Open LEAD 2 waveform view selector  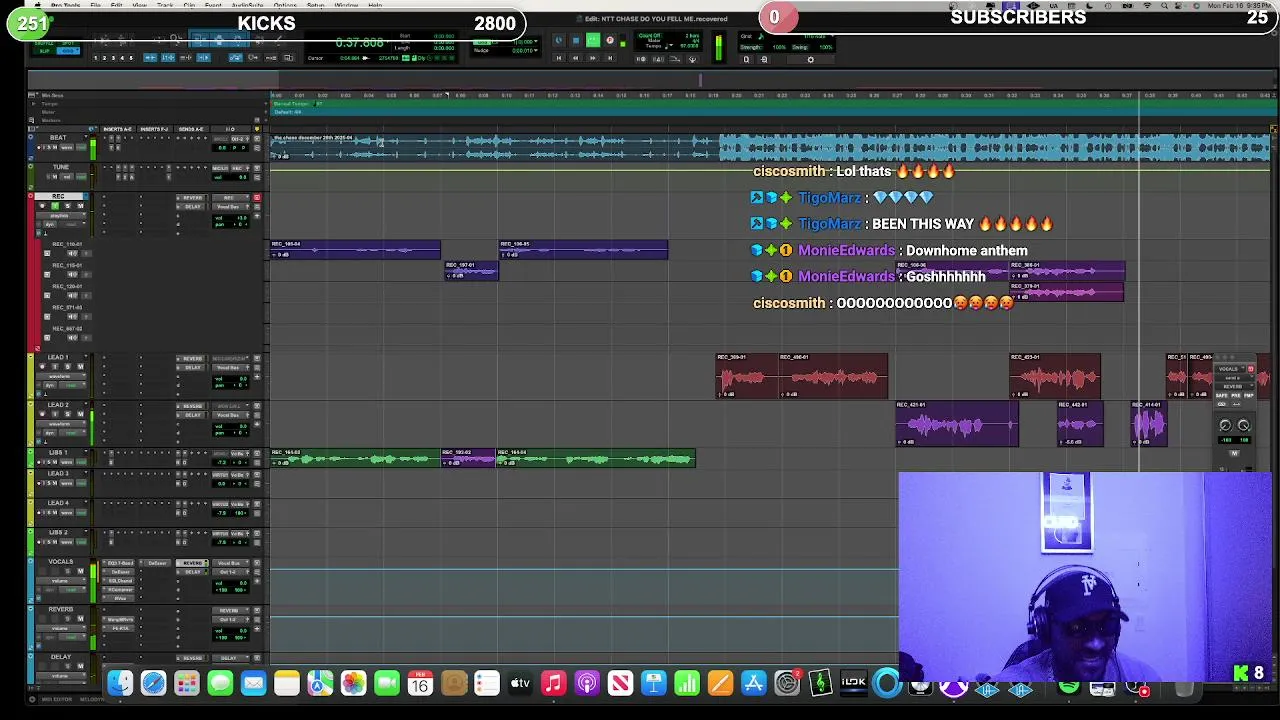(x=60, y=424)
